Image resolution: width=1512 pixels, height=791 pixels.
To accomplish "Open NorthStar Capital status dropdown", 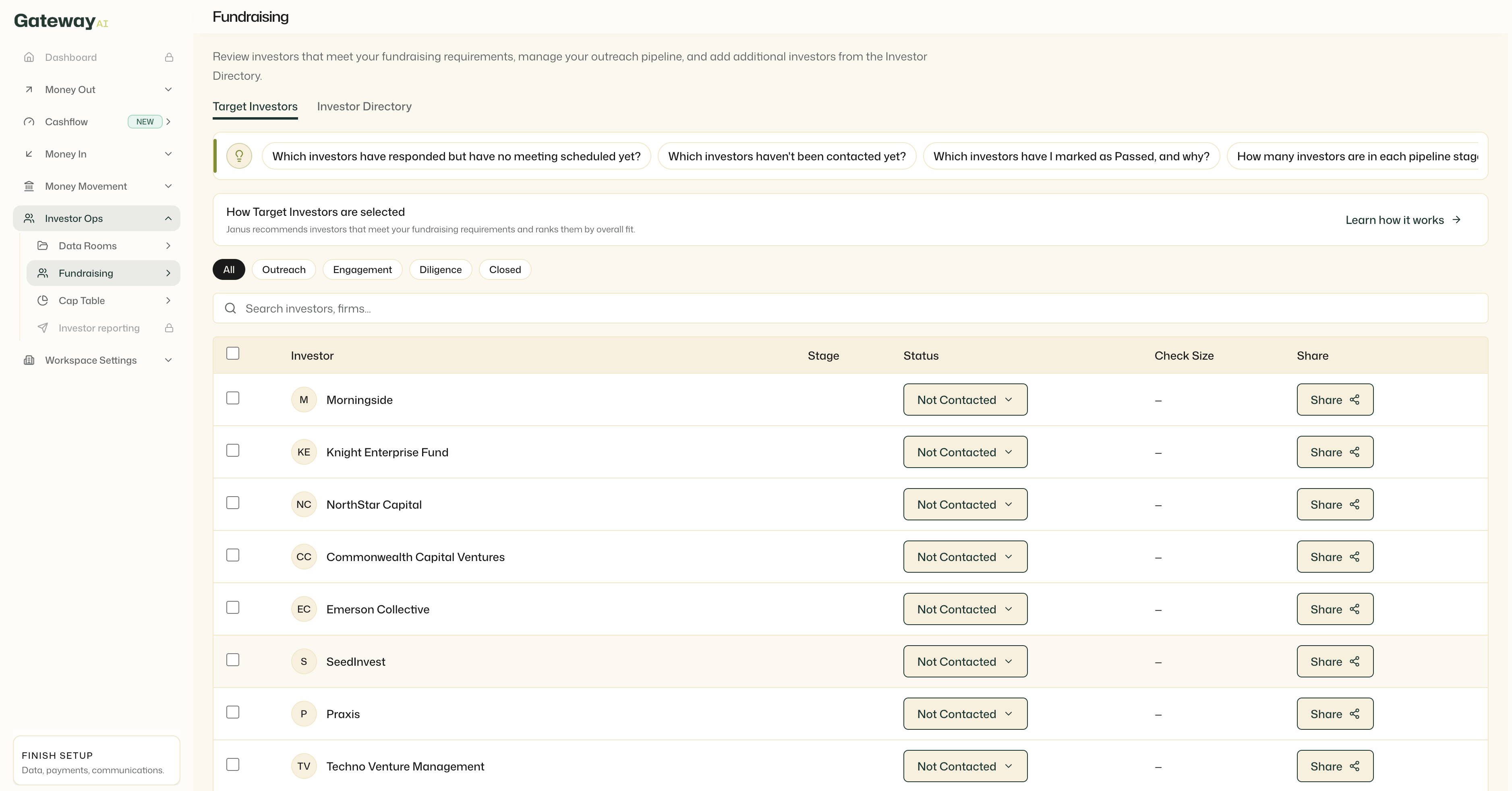I will pos(965,504).
